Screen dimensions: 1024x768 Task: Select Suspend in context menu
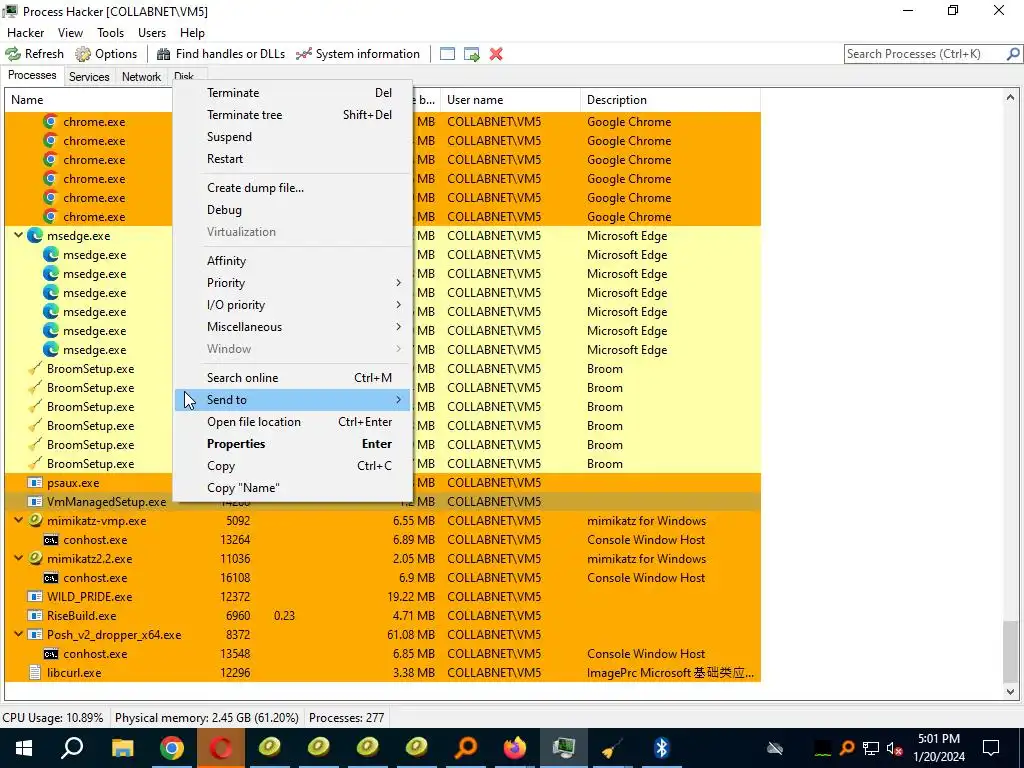point(293,137)
